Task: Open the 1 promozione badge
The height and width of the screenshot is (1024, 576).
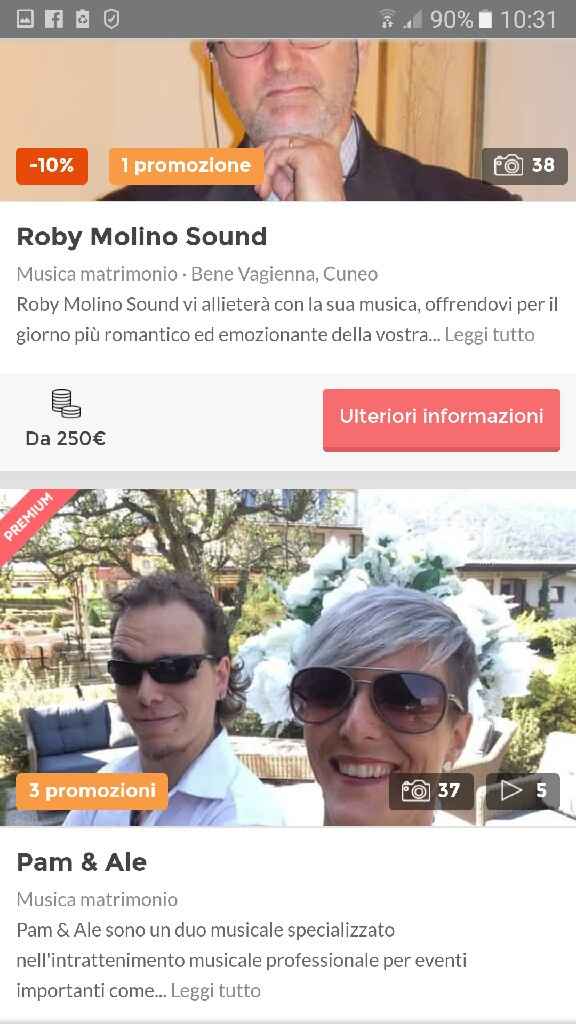Action: coord(186,166)
